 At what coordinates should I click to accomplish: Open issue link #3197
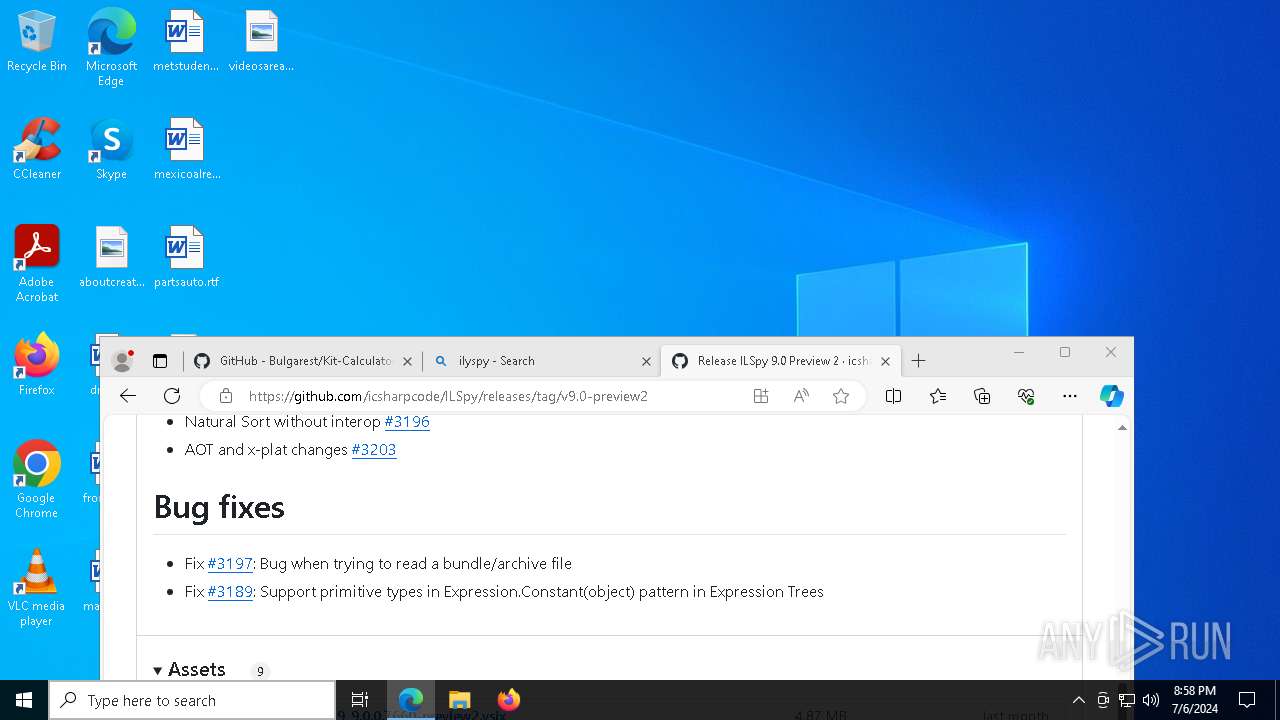click(230, 564)
